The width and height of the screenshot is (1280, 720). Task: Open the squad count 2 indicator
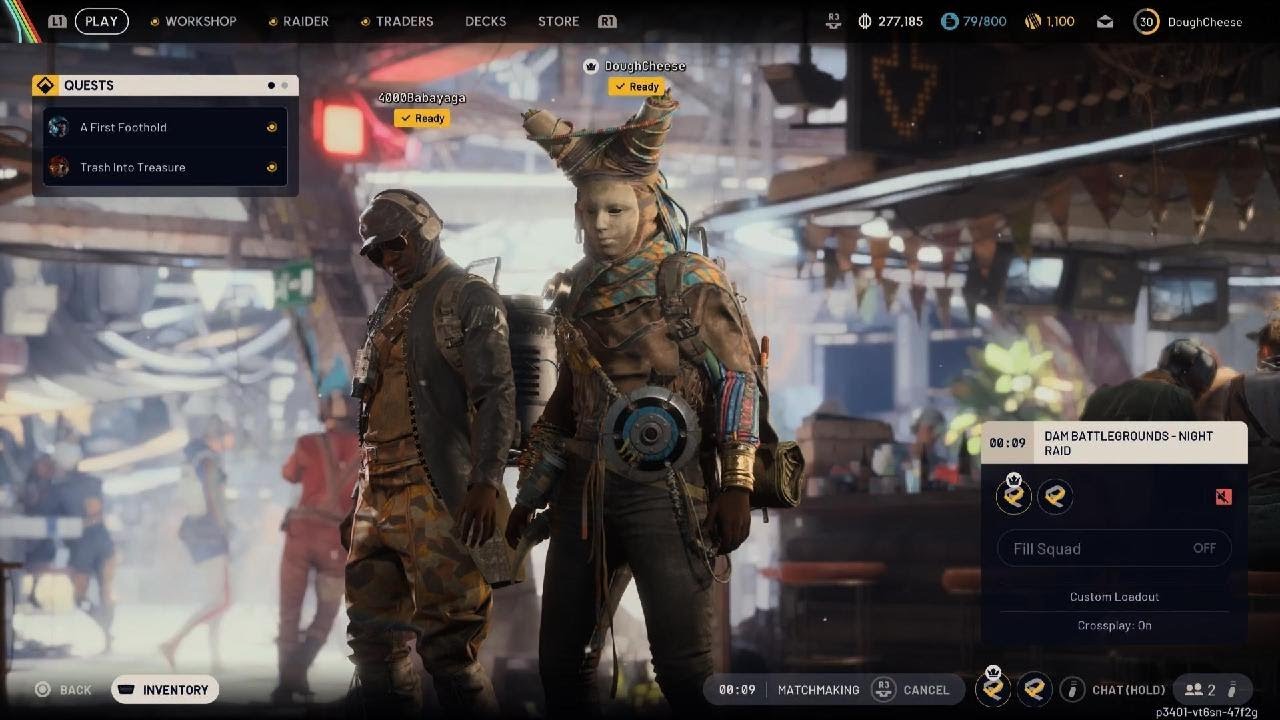(1201, 689)
